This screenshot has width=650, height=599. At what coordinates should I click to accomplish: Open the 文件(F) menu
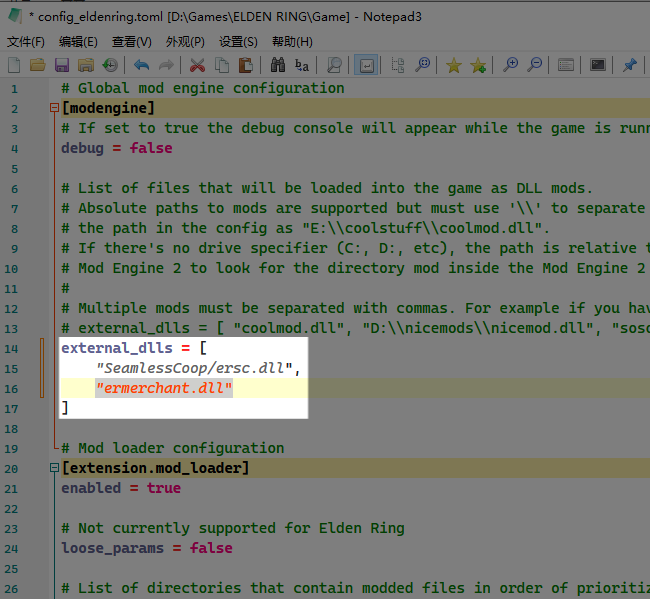[x=26, y=42]
